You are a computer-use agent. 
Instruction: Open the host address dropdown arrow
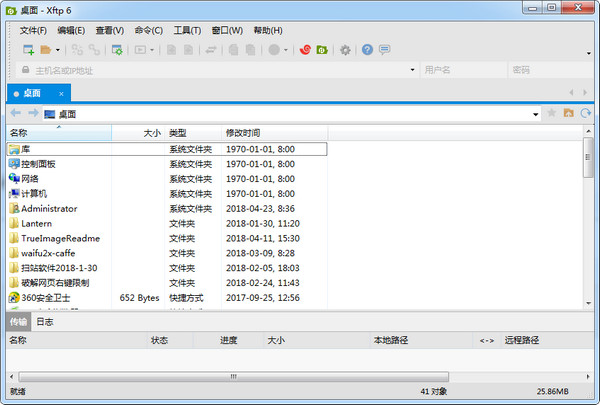tap(411, 70)
